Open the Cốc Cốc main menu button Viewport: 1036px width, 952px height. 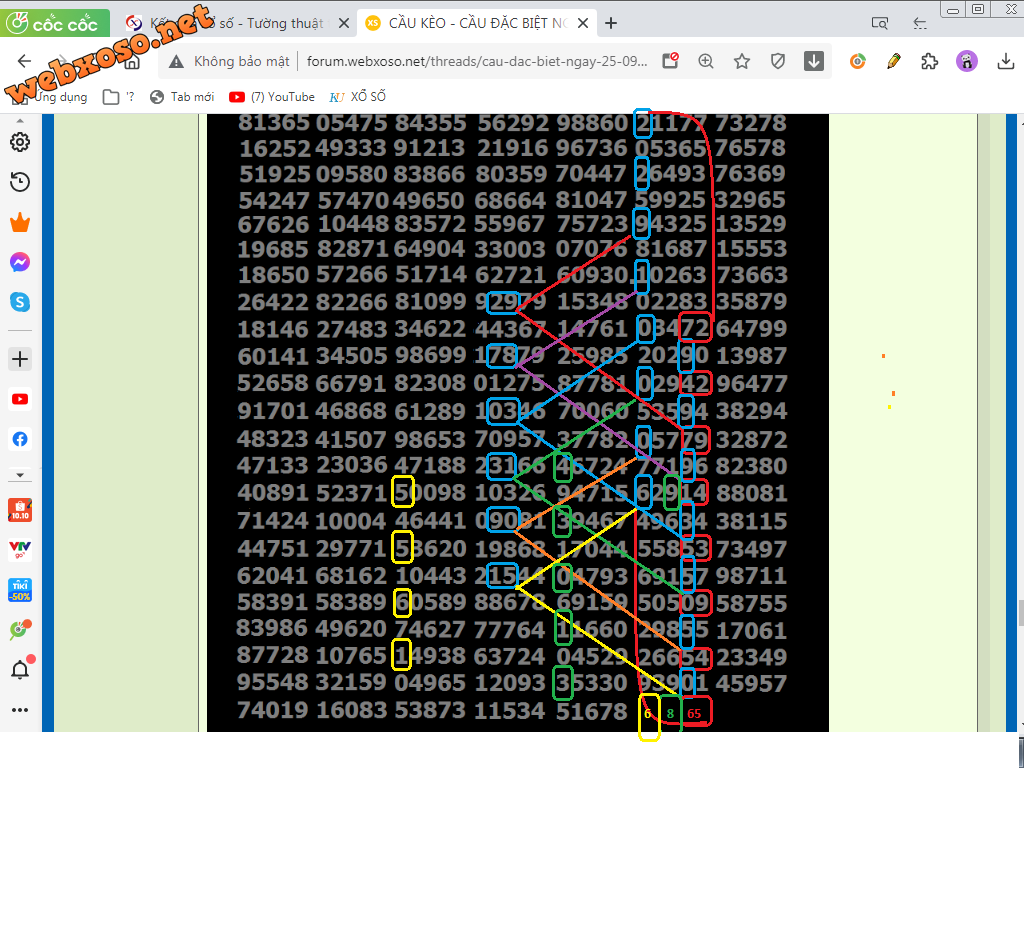(x=55, y=23)
